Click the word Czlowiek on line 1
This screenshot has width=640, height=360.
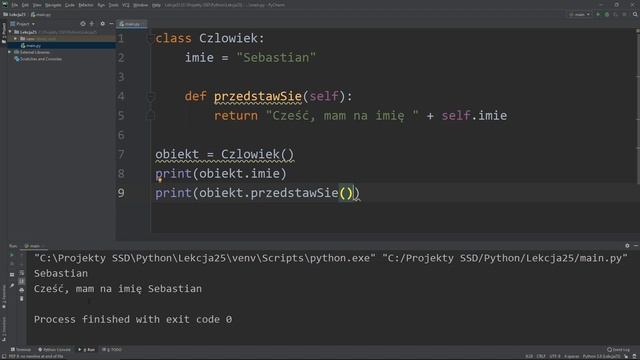[228, 38]
